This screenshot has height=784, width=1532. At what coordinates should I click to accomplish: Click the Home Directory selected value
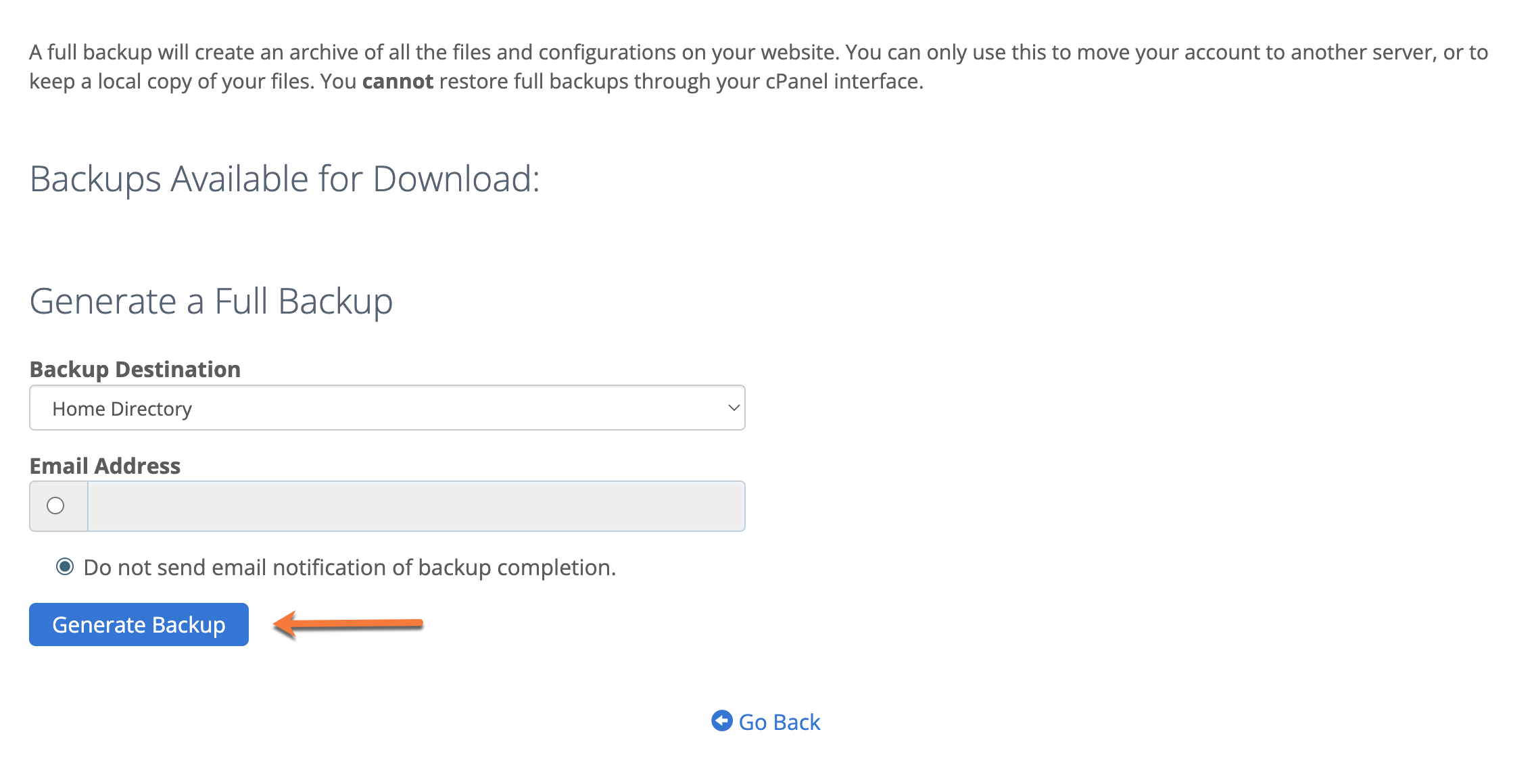[x=122, y=409]
